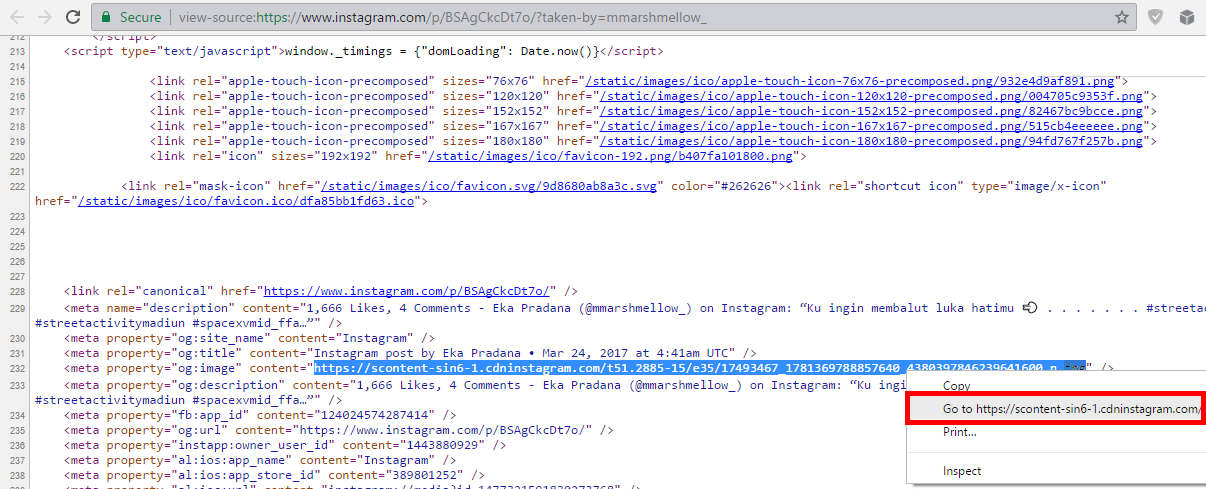This screenshot has width=1206, height=489.
Task: Open the cube extension icon
Action: tap(1186, 17)
